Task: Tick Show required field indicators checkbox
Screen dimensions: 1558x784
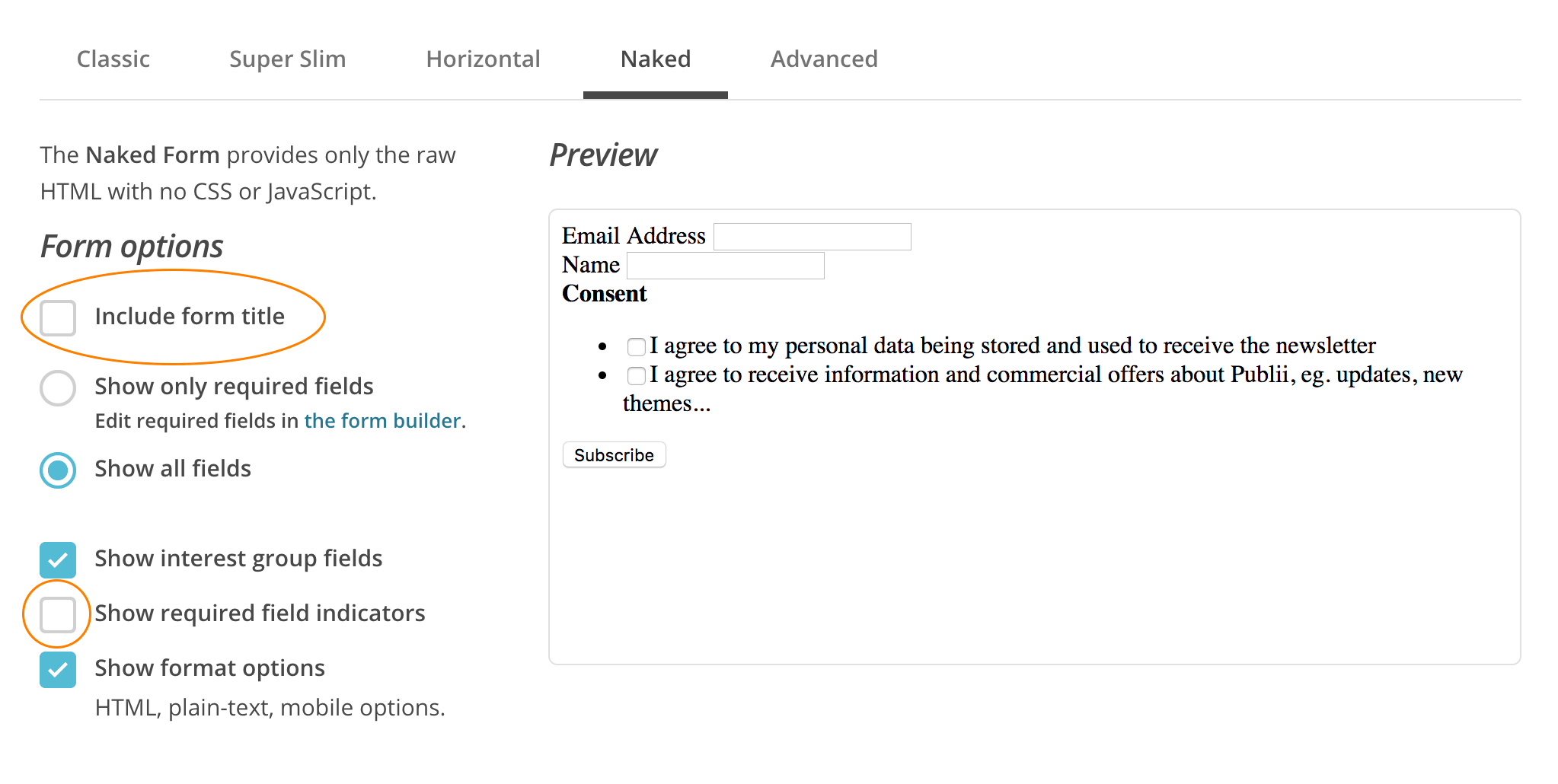Action: tap(58, 614)
